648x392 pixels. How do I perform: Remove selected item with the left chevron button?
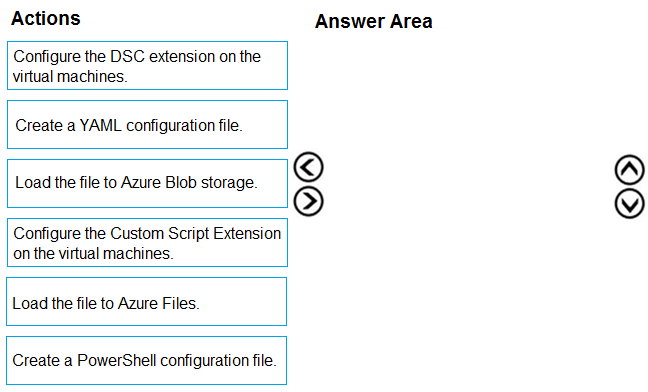[308, 167]
